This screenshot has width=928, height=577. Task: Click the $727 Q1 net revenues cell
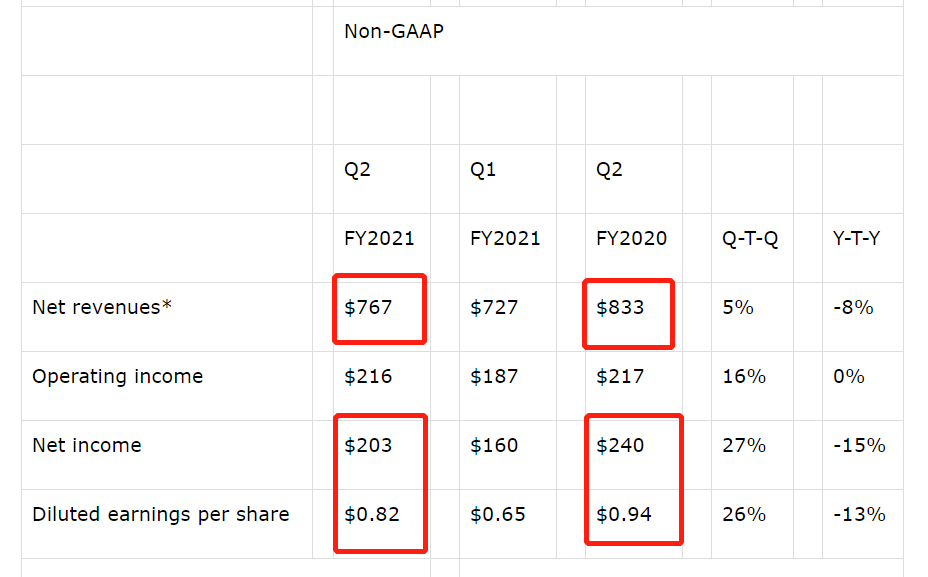click(x=494, y=308)
